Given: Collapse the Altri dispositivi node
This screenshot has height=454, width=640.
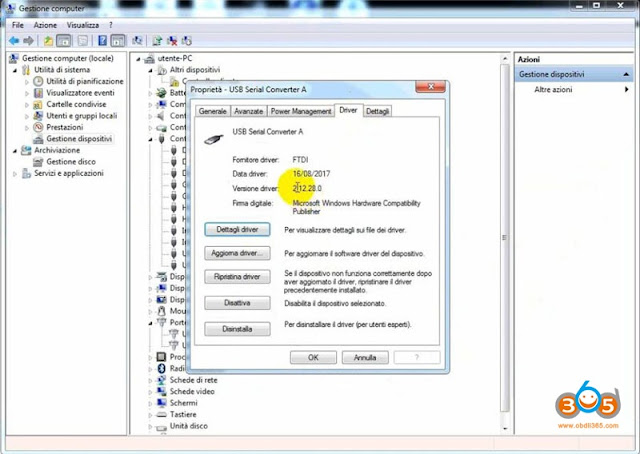Looking at the screenshot, I should click(150, 71).
